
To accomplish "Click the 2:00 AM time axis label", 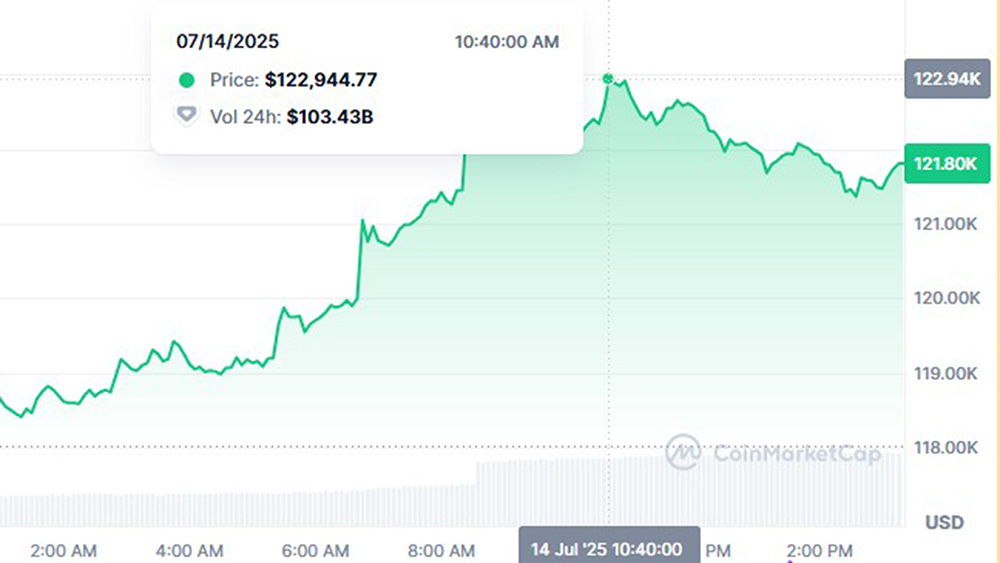I will tap(64, 551).
